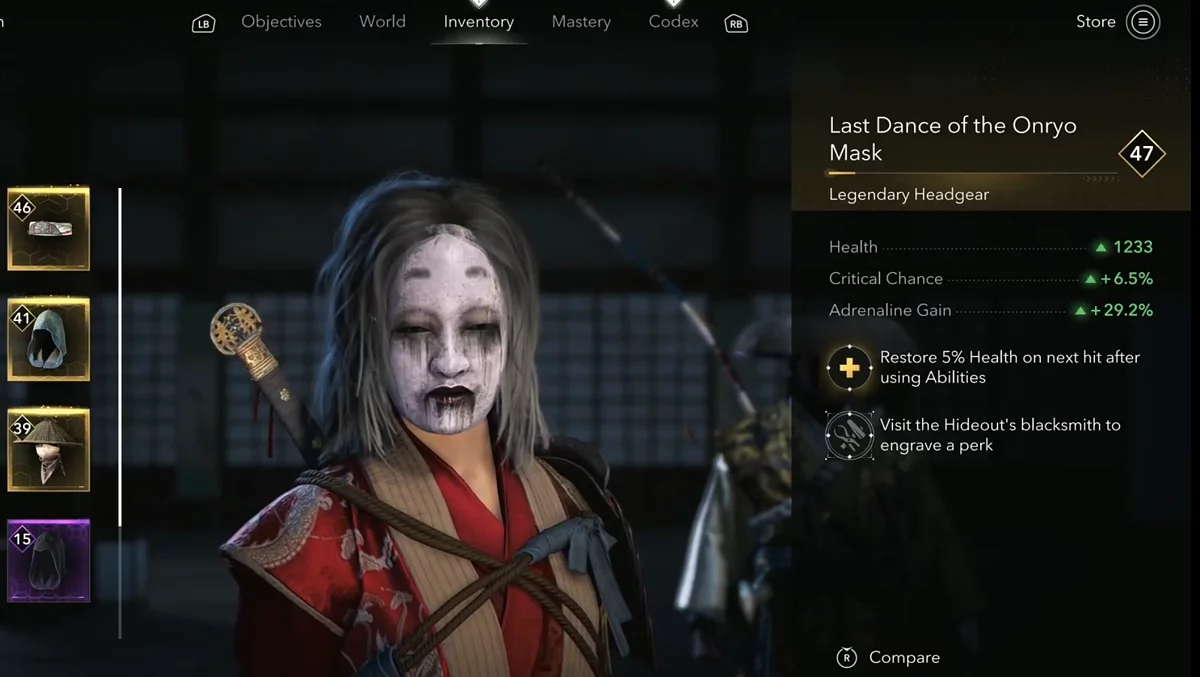Click the level 15 badge on purple item
The width and height of the screenshot is (1200, 677).
coord(22,539)
